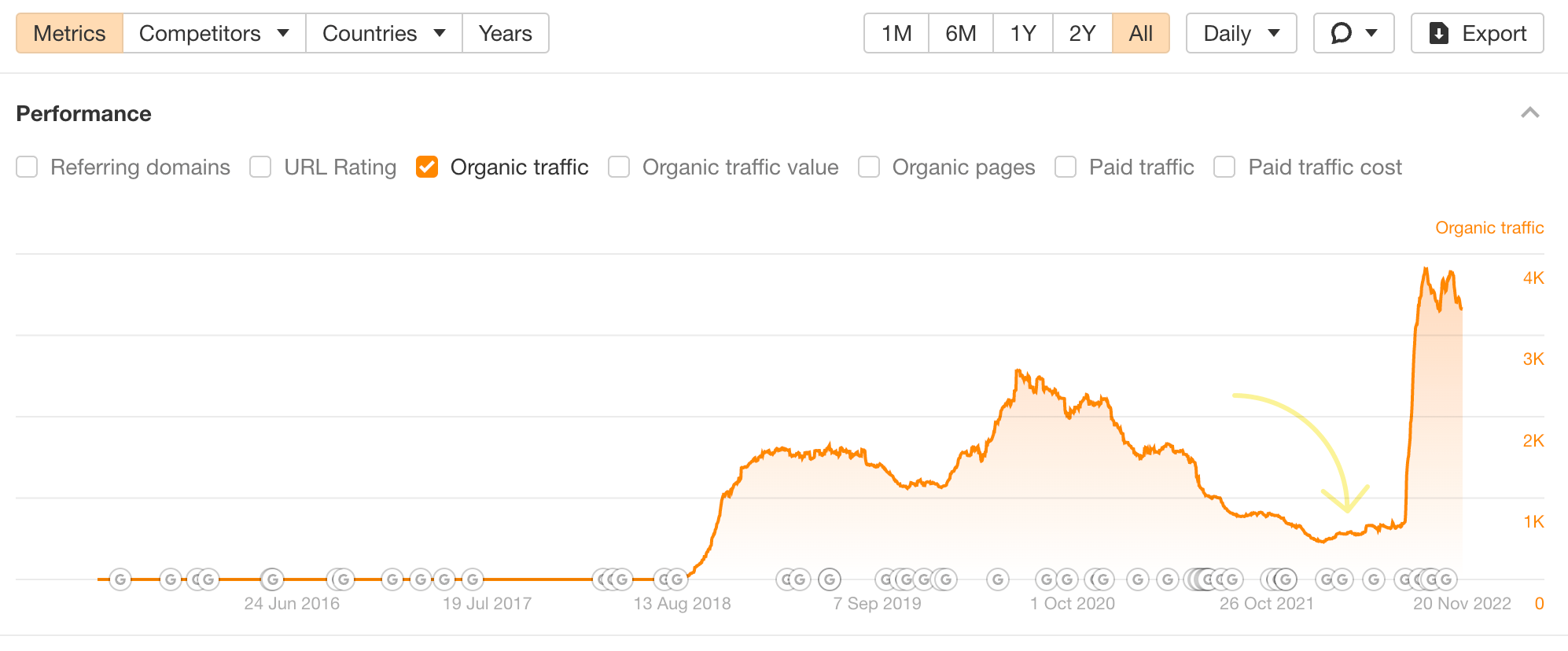Open the Daily granularity dropdown
The image size is (1568, 651).
(1241, 33)
